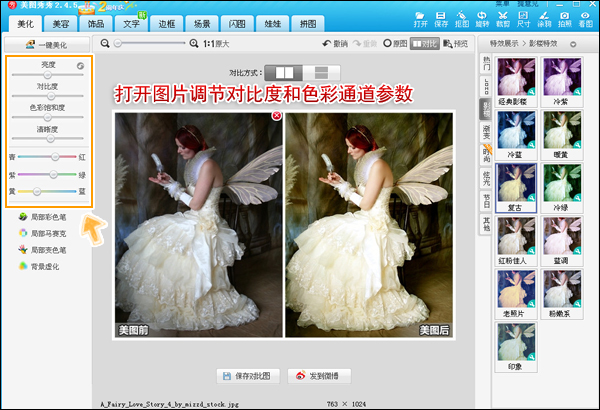Click the reset icon beside 亮度 brightness
This screenshot has width=600, height=410.
point(80,66)
